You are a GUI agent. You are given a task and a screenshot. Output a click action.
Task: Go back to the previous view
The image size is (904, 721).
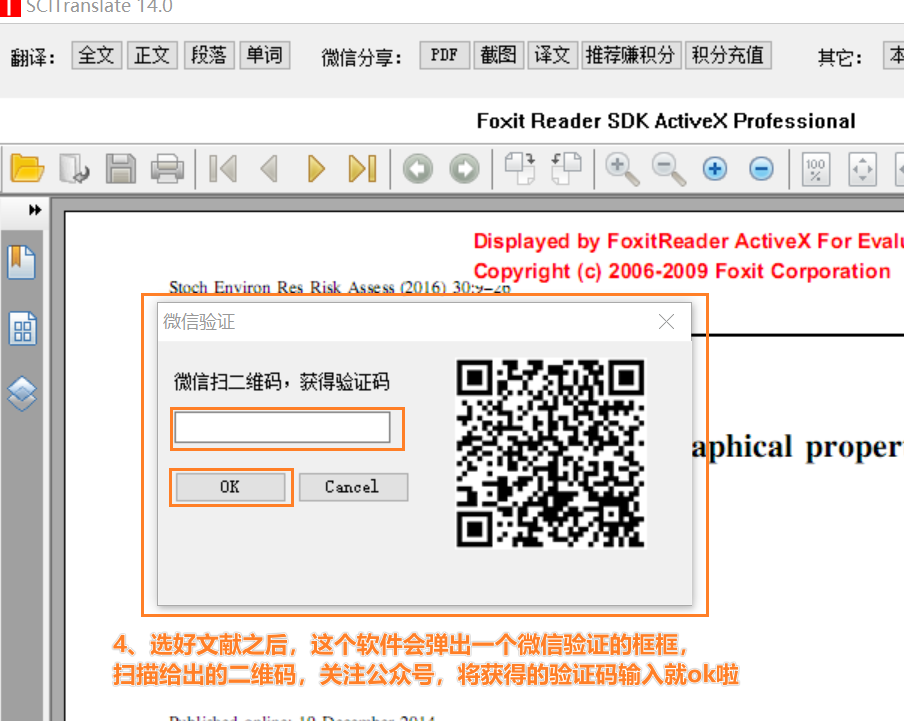[x=418, y=169]
